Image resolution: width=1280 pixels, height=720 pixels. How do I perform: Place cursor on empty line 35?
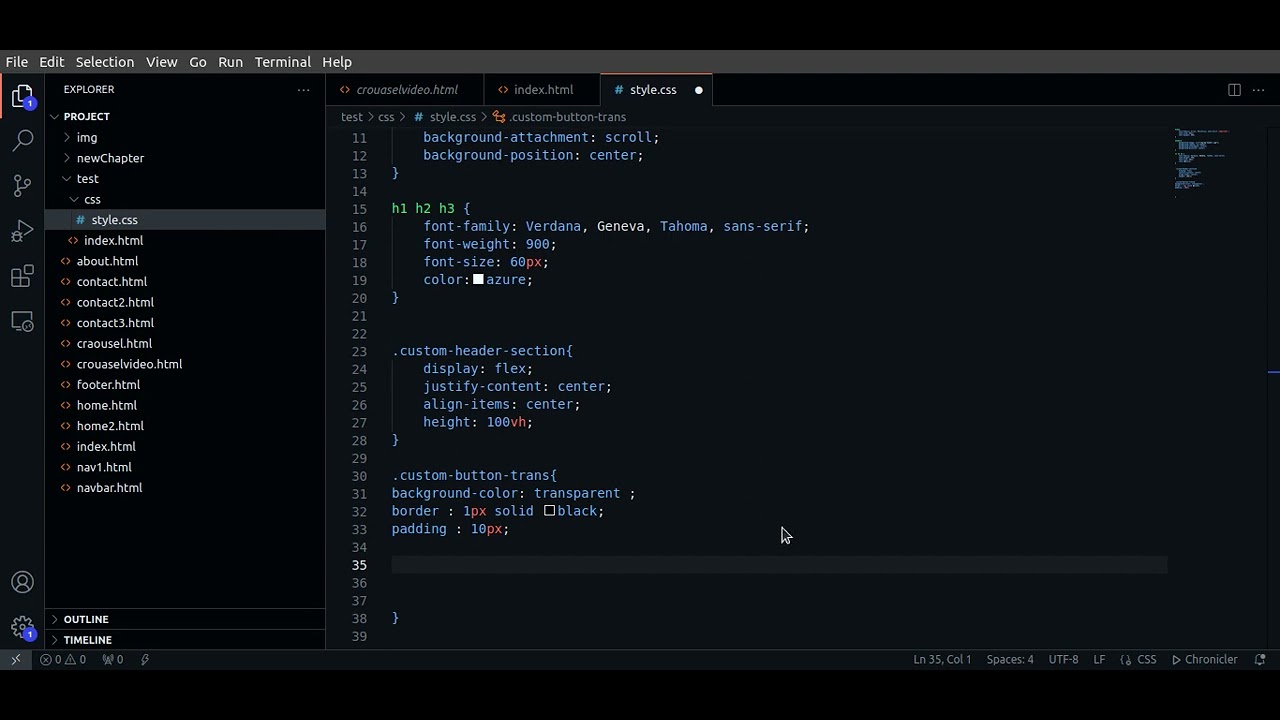point(779,565)
